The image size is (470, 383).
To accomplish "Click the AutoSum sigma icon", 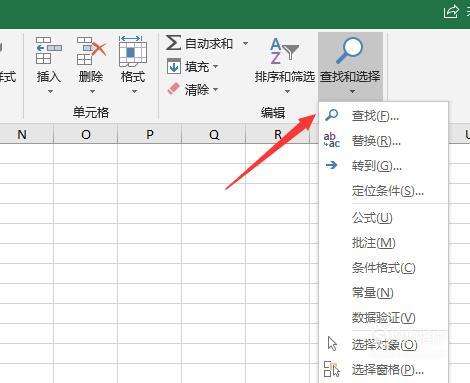I will (173, 43).
